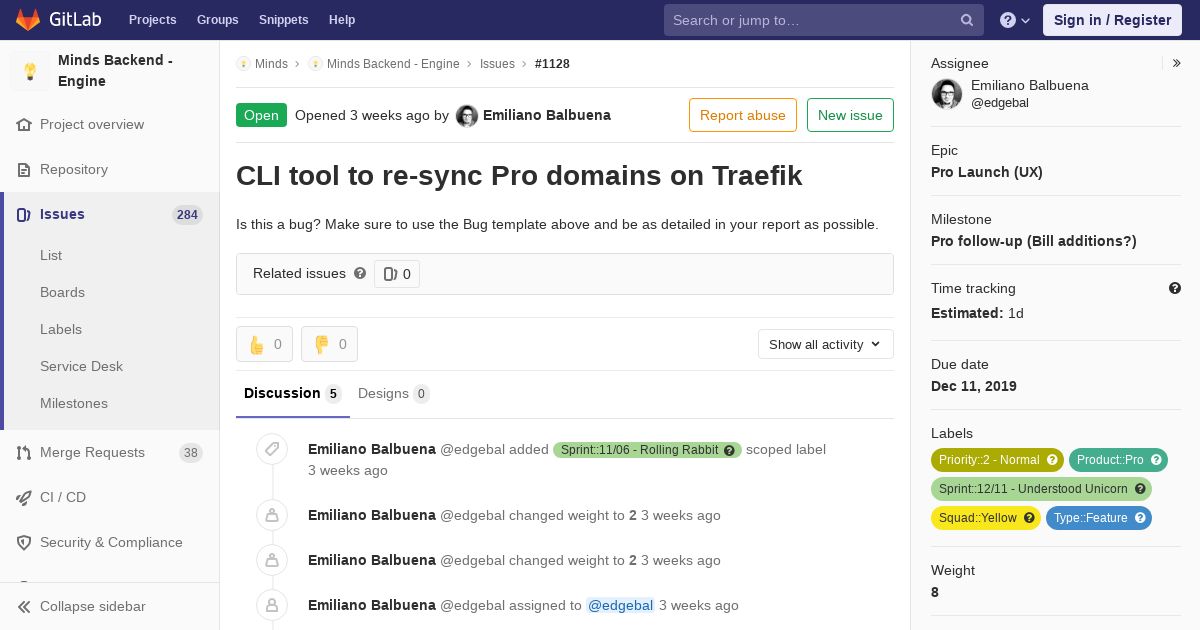Open the Groups menu in navbar

pos(217,20)
